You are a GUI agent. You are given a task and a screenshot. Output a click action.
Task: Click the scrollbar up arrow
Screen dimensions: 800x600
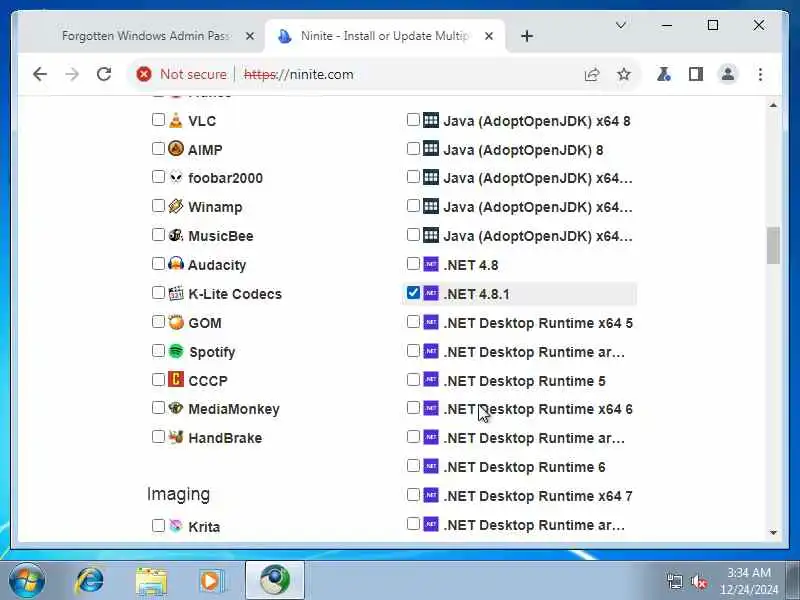tap(773, 105)
